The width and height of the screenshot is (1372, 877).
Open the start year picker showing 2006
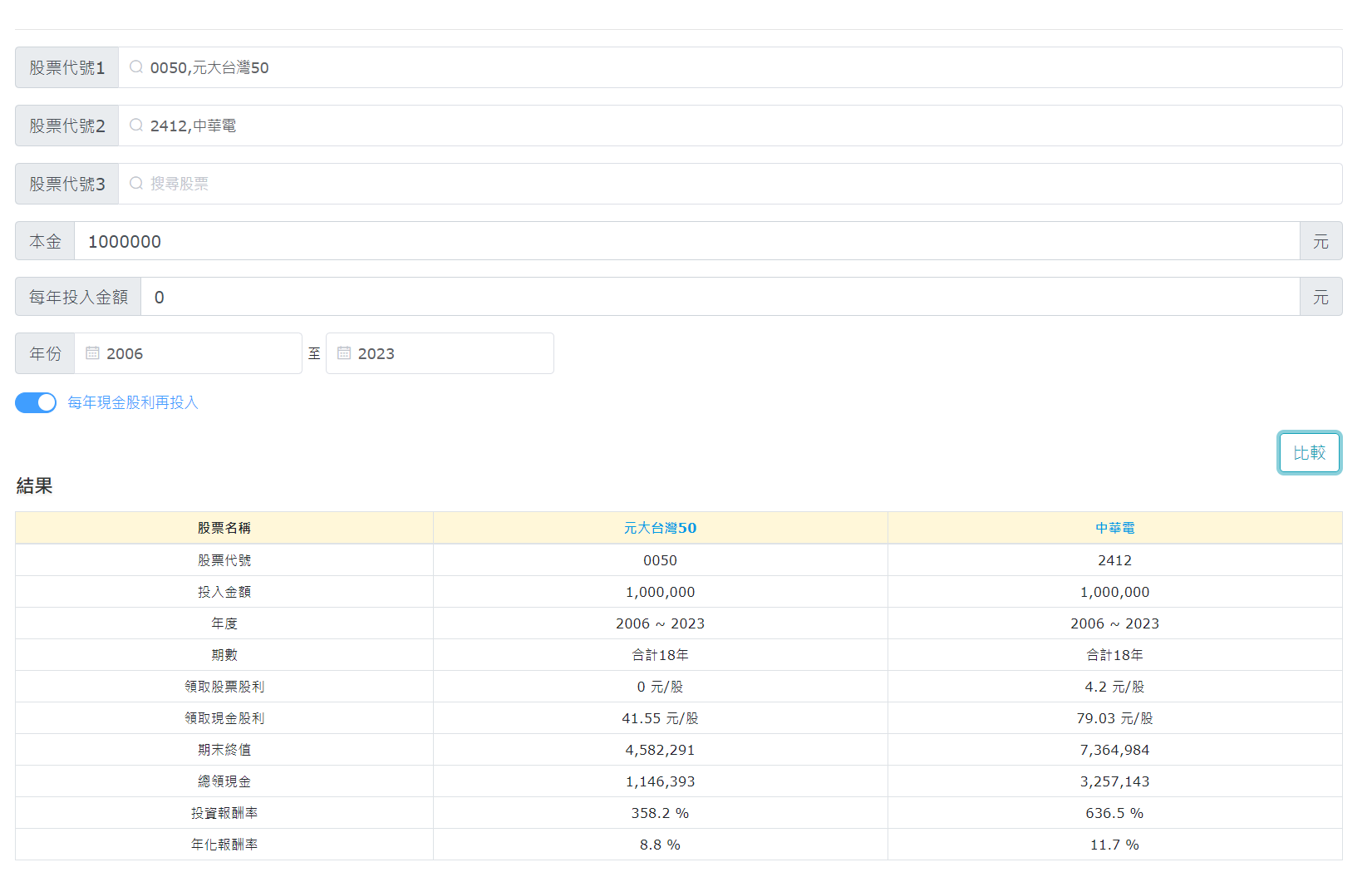199,353
